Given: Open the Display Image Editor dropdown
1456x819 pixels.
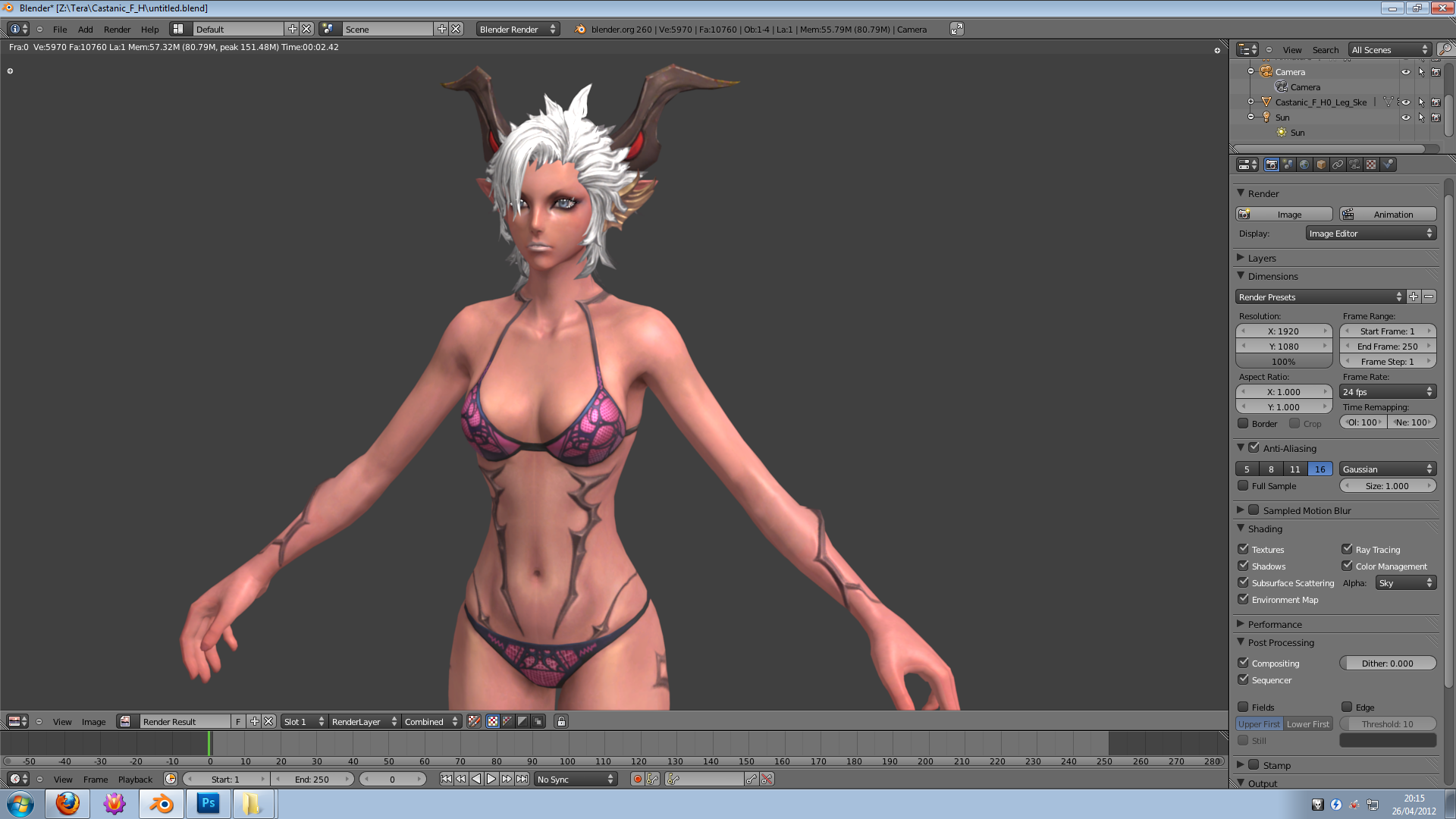Looking at the screenshot, I should 1370,234.
